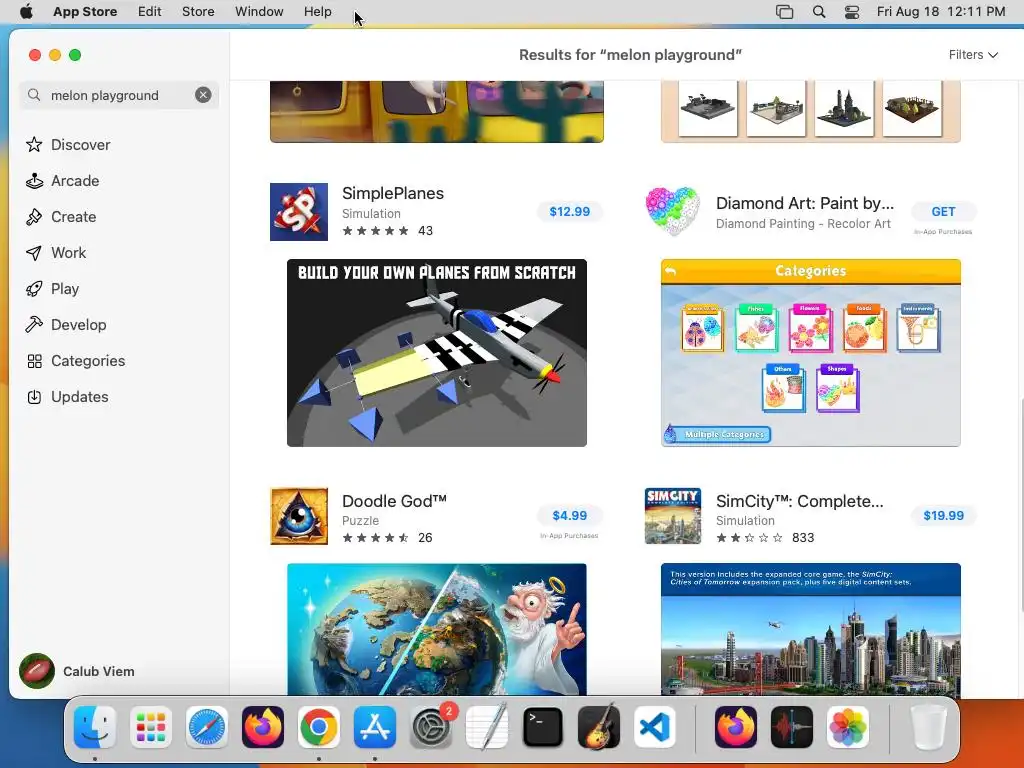This screenshot has width=1024, height=768.
Task: Launch Safari from the Dock
Action: 207,727
